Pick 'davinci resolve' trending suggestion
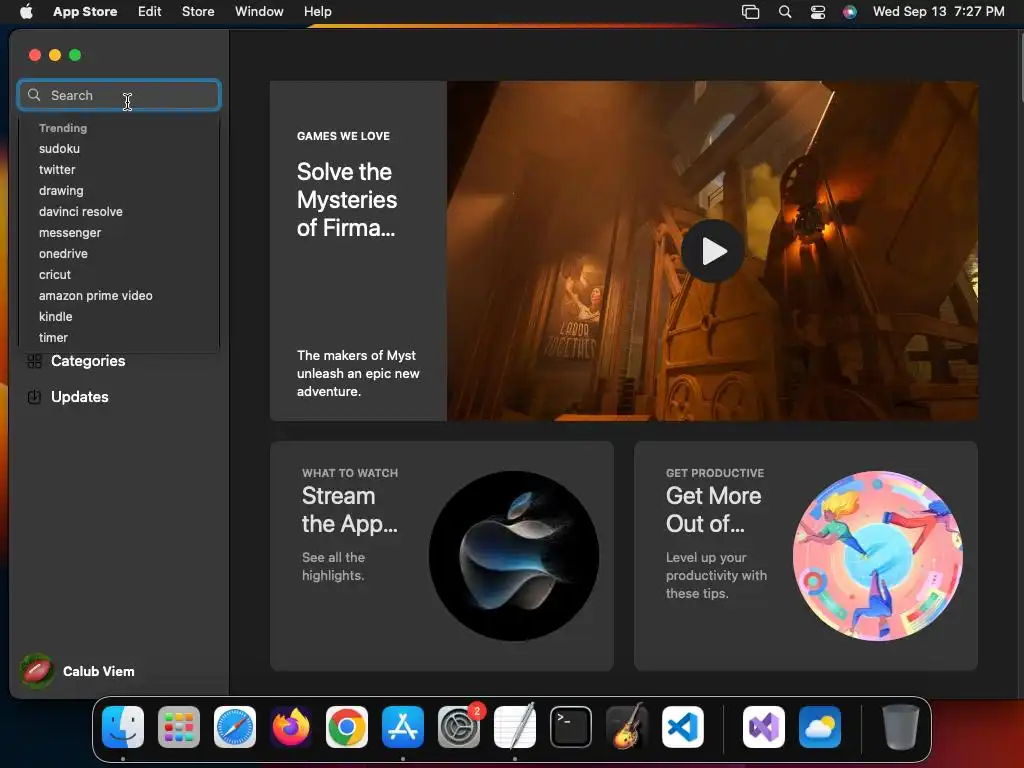 coord(80,212)
